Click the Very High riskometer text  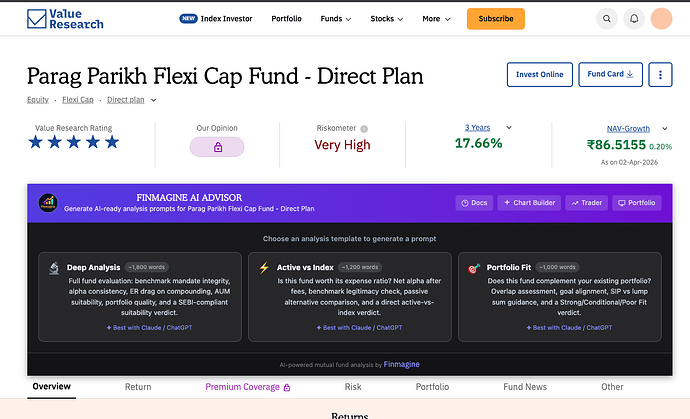[342, 145]
